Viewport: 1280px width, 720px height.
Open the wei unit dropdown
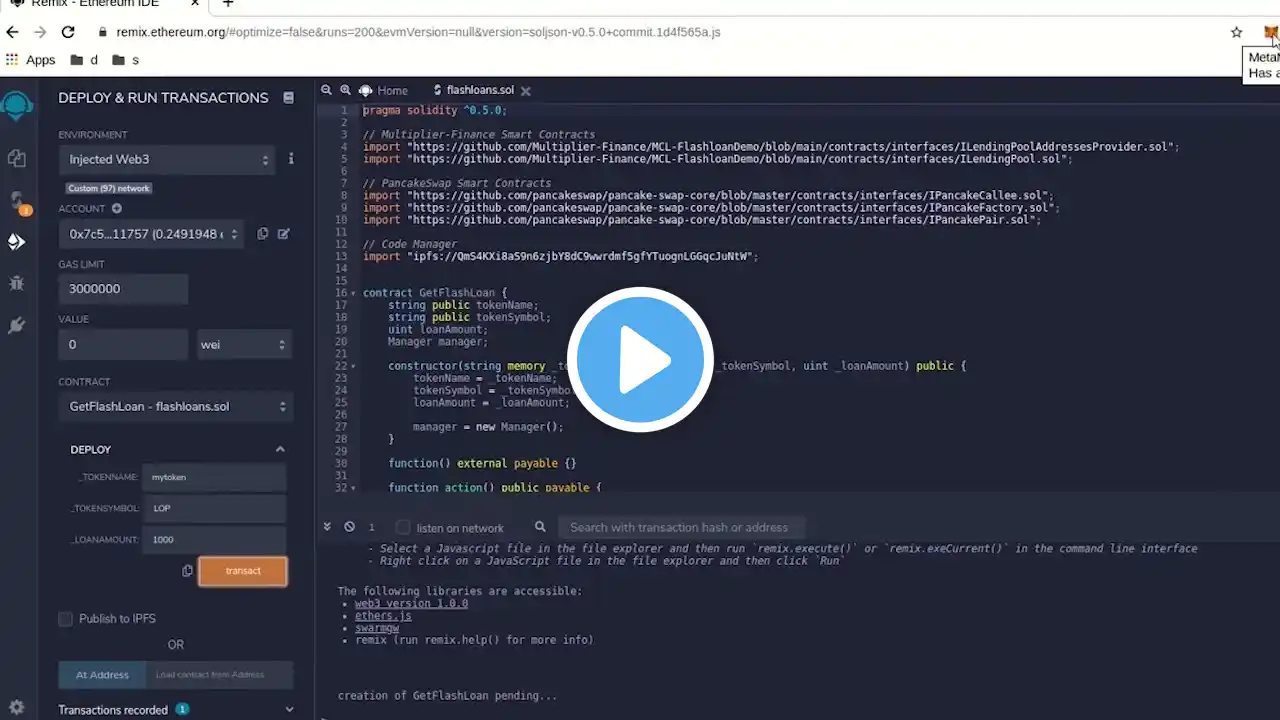244,344
